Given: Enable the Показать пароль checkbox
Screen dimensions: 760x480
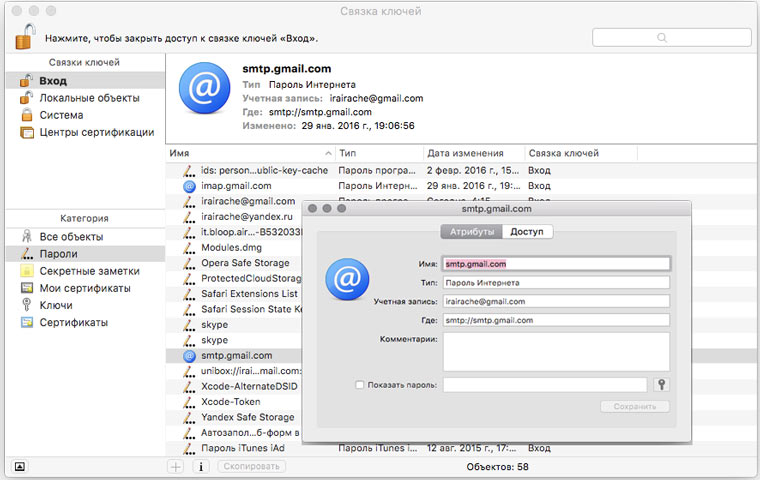Looking at the screenshot, I should point(360,384).
